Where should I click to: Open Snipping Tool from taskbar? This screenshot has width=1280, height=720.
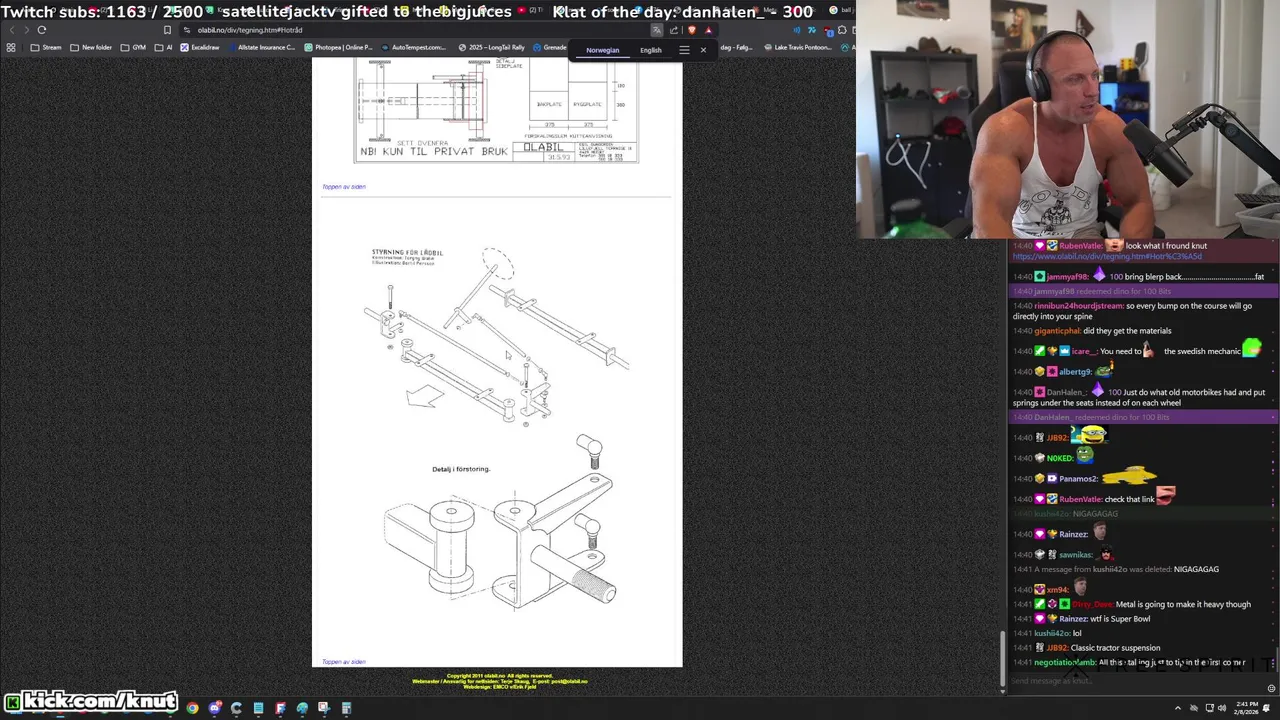324,708
